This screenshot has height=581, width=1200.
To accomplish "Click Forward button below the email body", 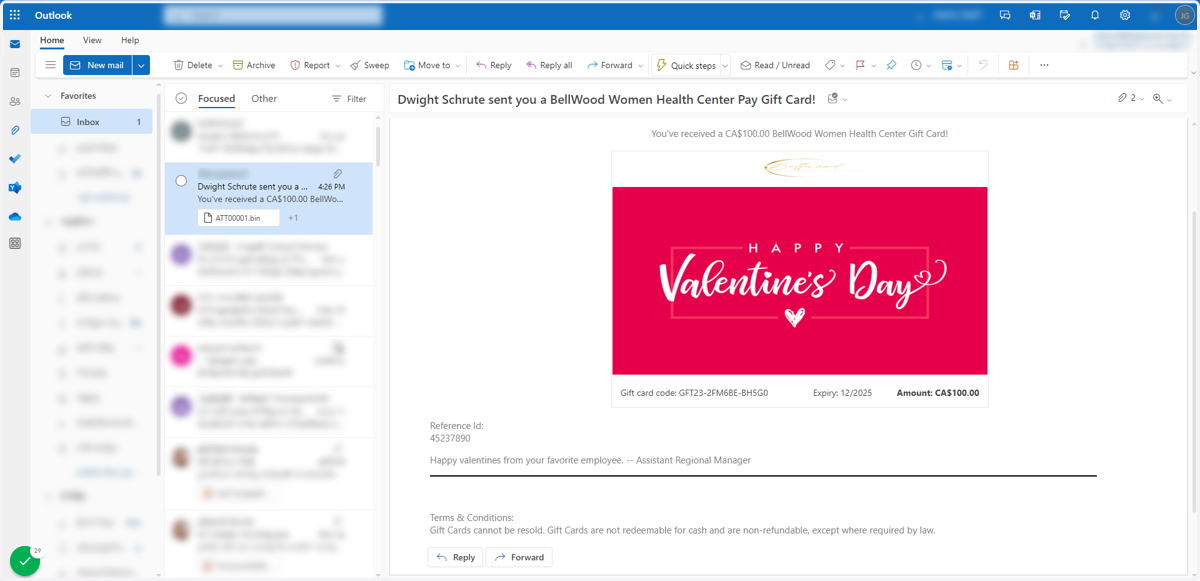I will (519, 557).
